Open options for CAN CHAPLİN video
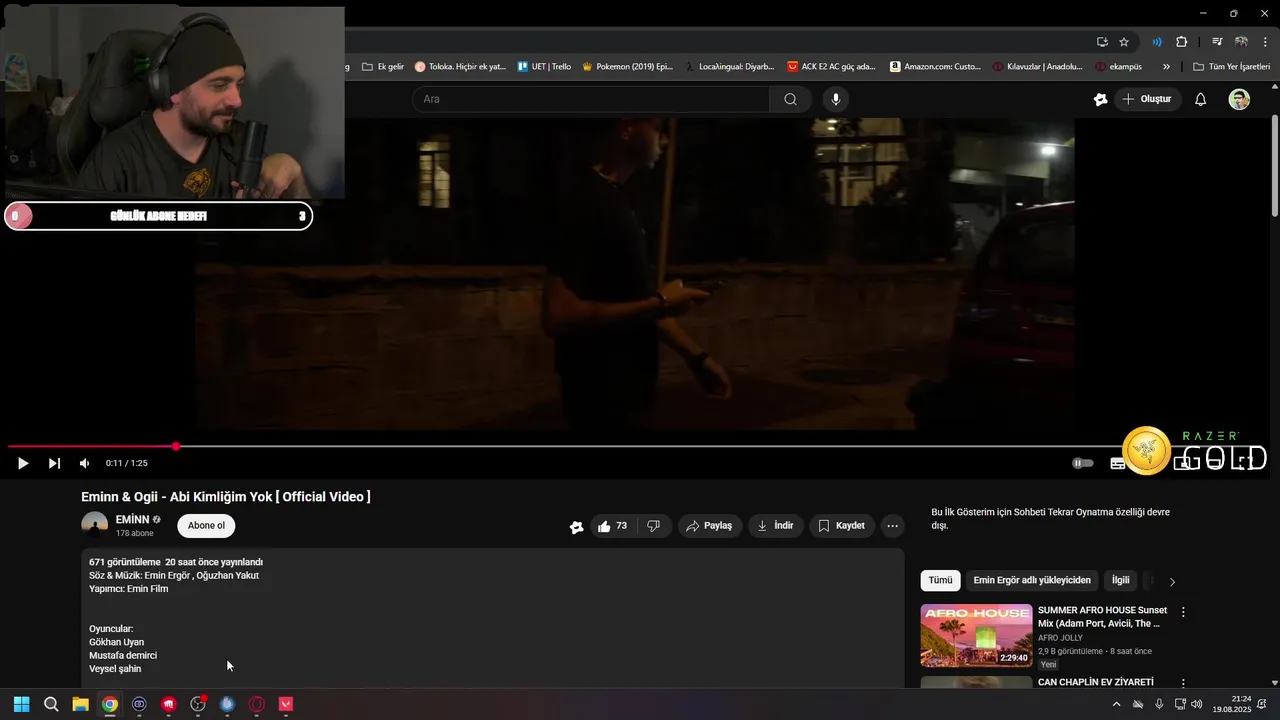The width and height of the screenshot is (1280, 720). click(x=1183, y=684)
